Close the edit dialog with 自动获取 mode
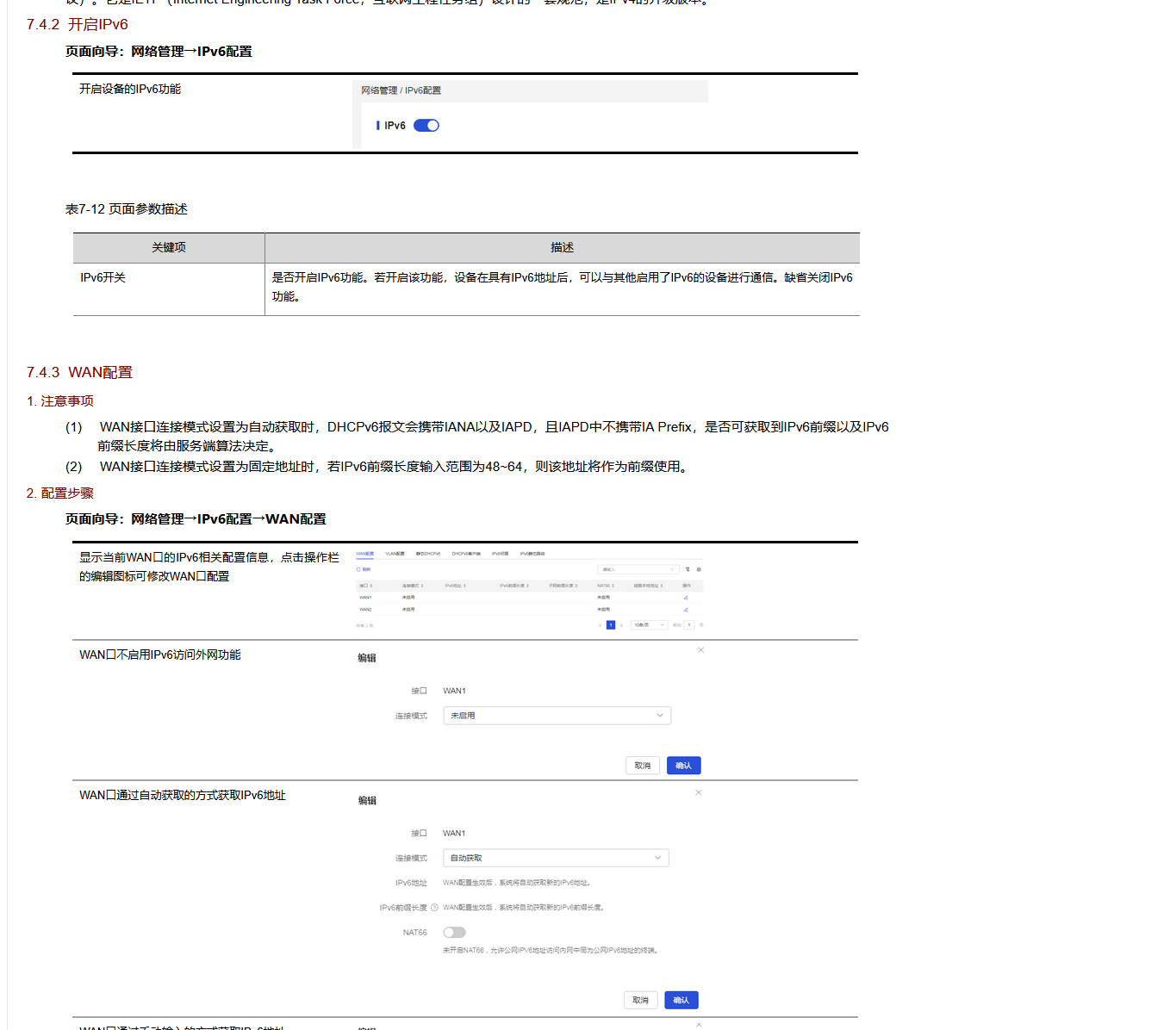The height and width of the screenshot is (1030, 1176). [x=699, y=792]
